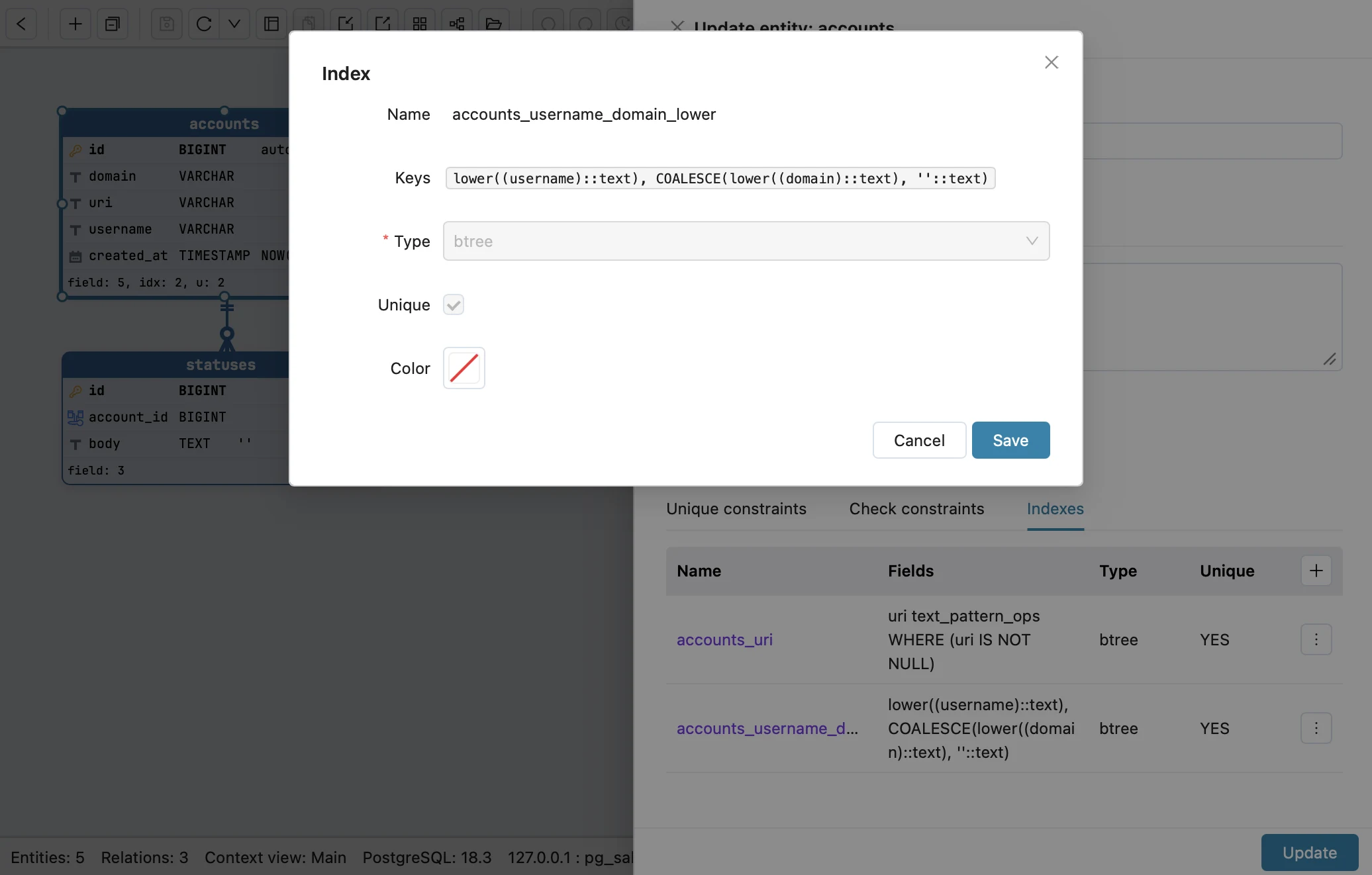Click the import arrow-into-box icon
Image resolution: width=1372 pixels, height=875 pixels.
pos(346,24)
